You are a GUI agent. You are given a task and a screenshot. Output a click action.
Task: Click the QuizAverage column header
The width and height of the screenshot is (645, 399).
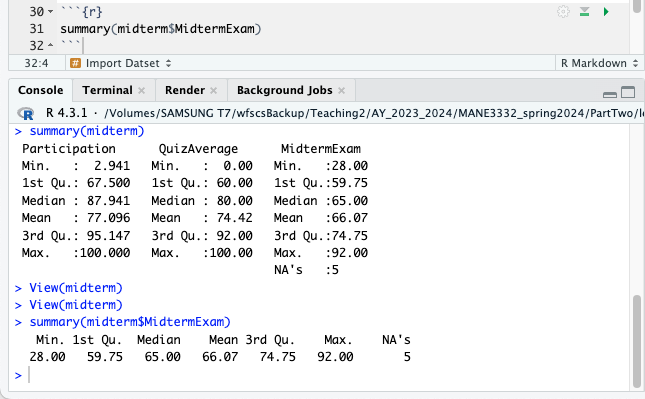(x=198, y=148)
